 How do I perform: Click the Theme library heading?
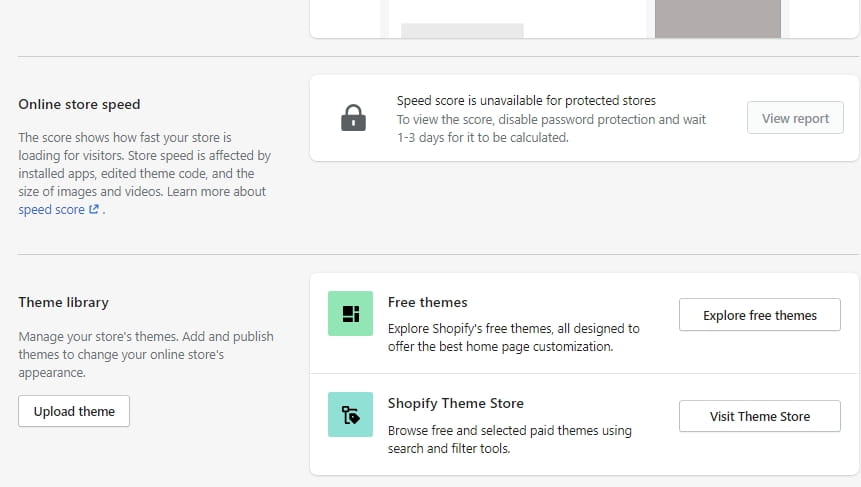point(63,302)
